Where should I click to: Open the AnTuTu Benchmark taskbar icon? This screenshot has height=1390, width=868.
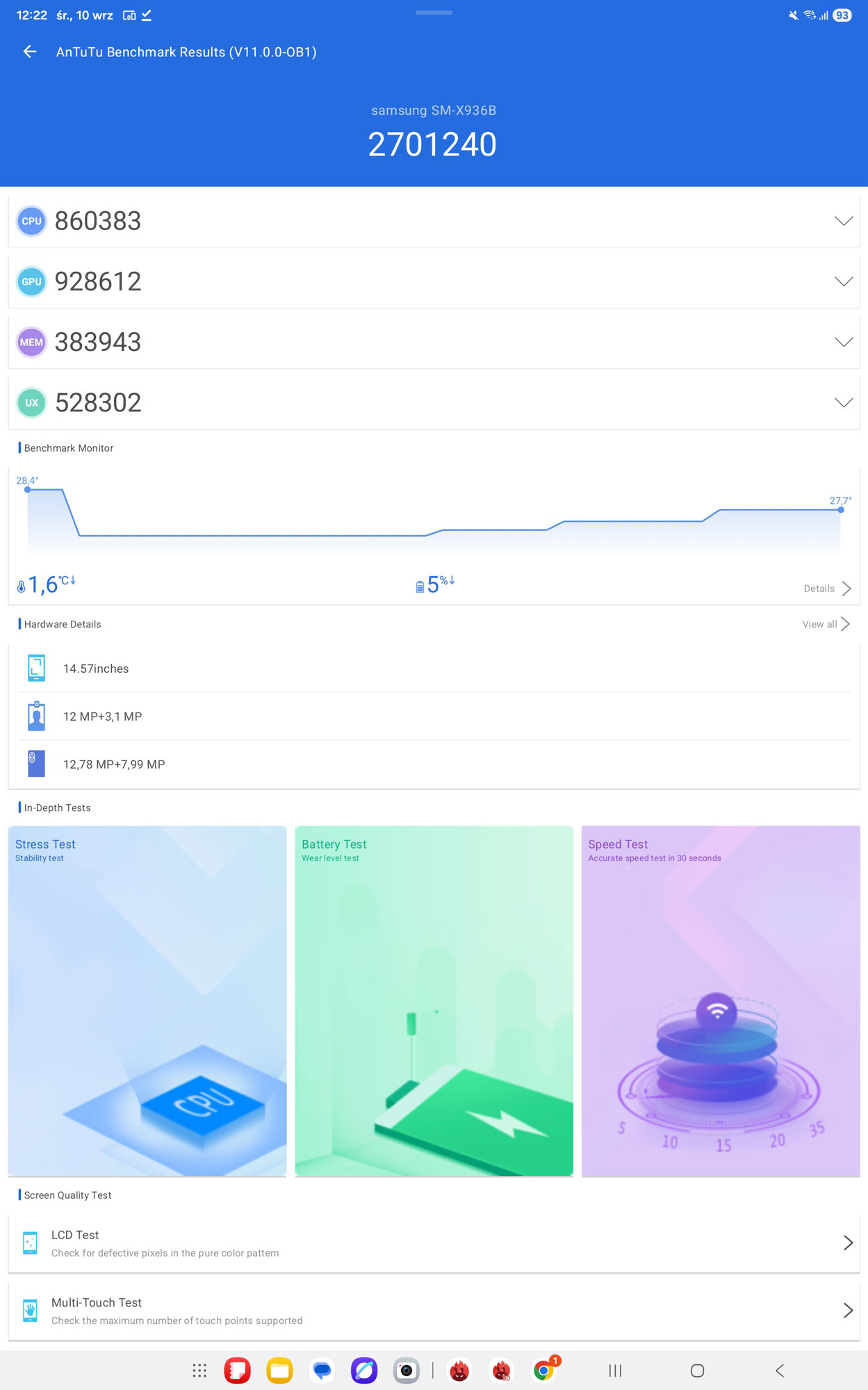coord(459,1371)
